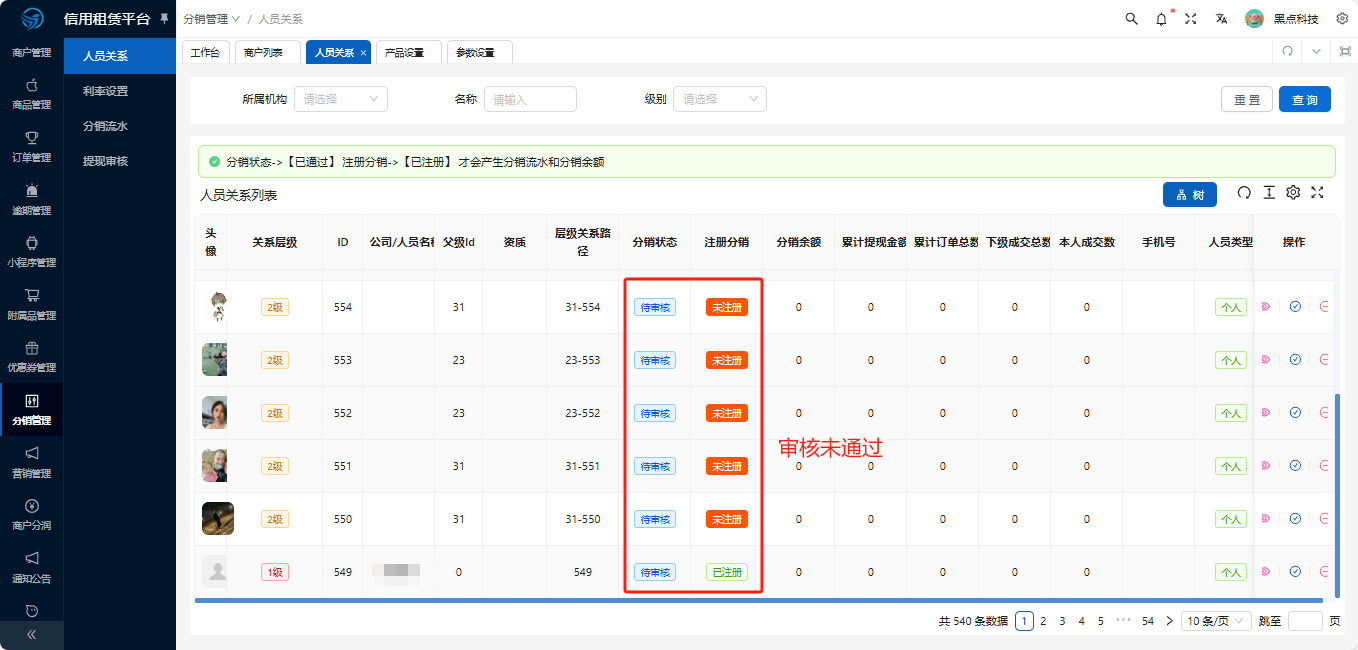Refresh current tab via tab-bar reload icon
This screenshot has height=650, width=1358.
coord(1287,51)
